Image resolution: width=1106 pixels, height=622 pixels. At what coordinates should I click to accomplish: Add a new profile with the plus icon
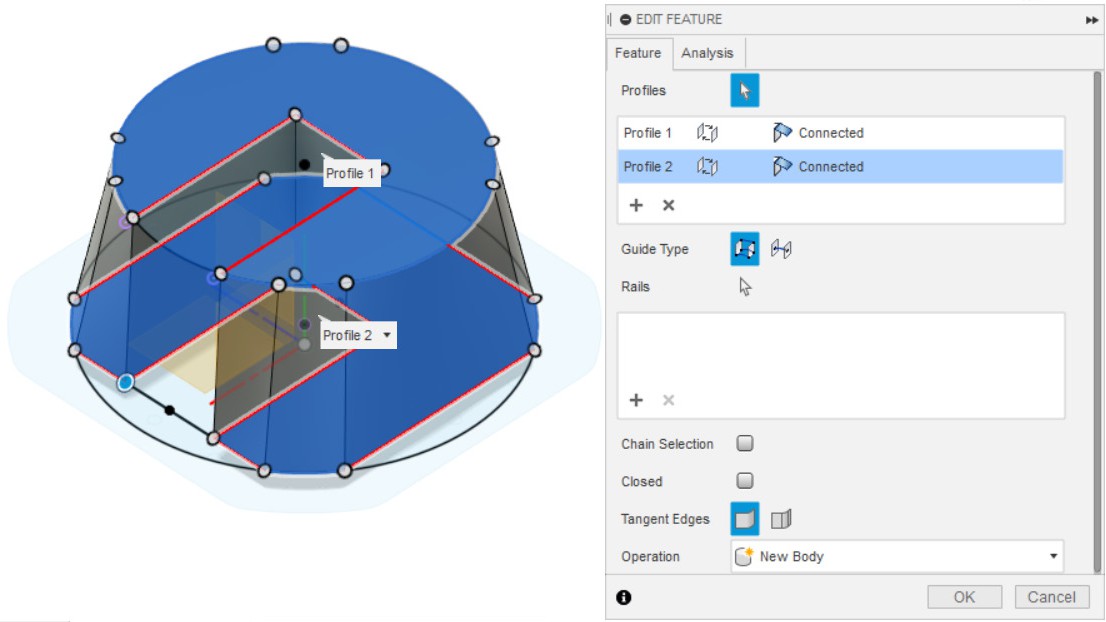(636, 205)
